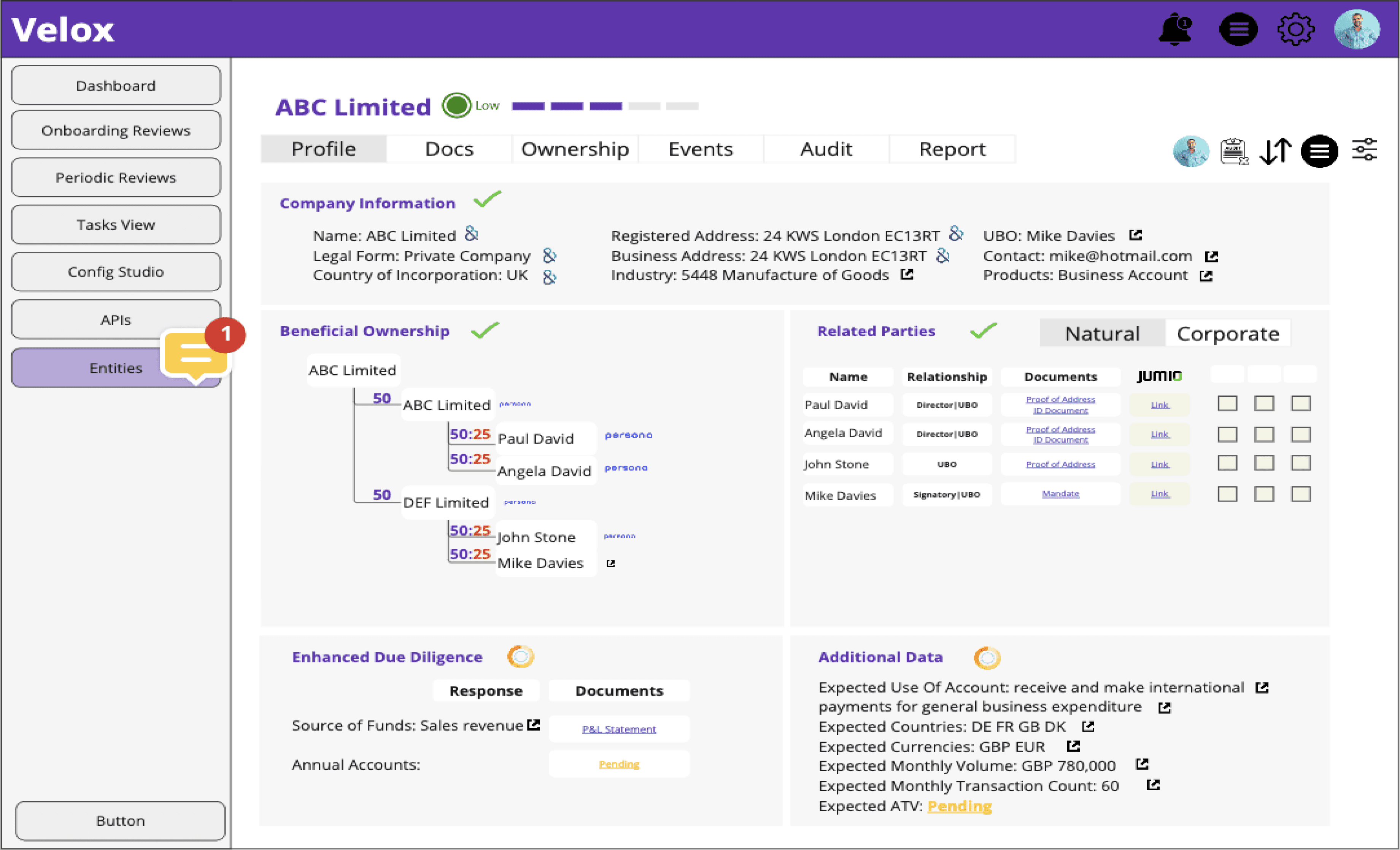
Task: Tick last checkbox in Mike Davies row
Action: point(1301,494)
